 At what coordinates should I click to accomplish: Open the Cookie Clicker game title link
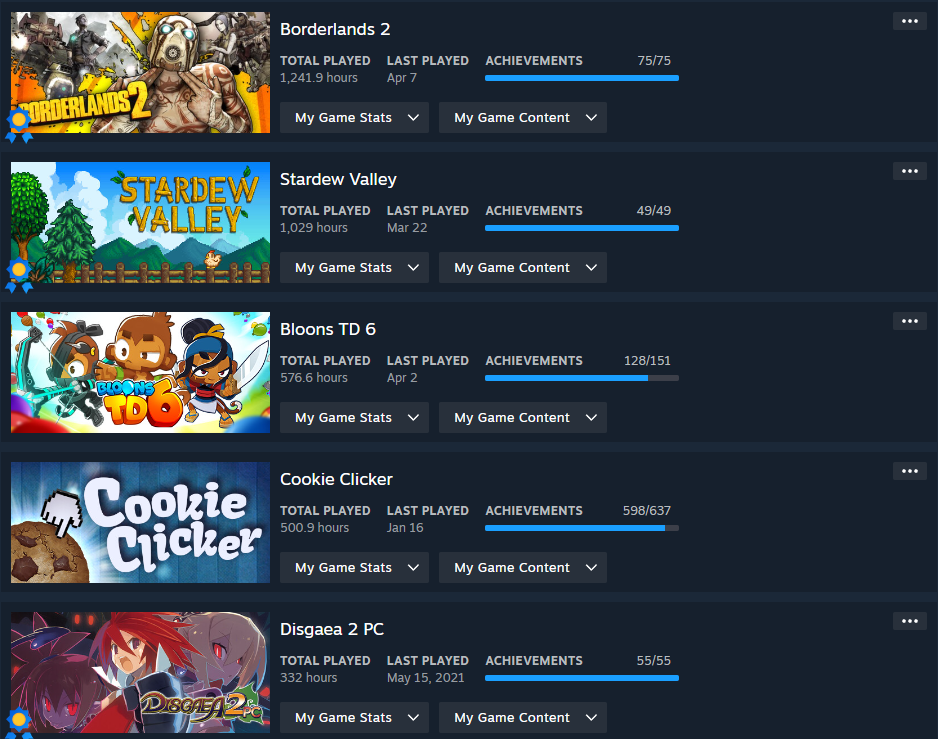click(x=336, y=479)
